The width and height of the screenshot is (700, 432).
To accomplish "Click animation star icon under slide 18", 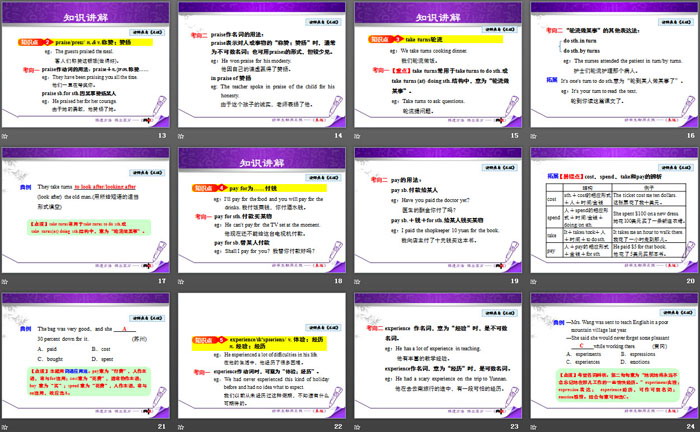I will pyautogui.click(x=181, y=282).
